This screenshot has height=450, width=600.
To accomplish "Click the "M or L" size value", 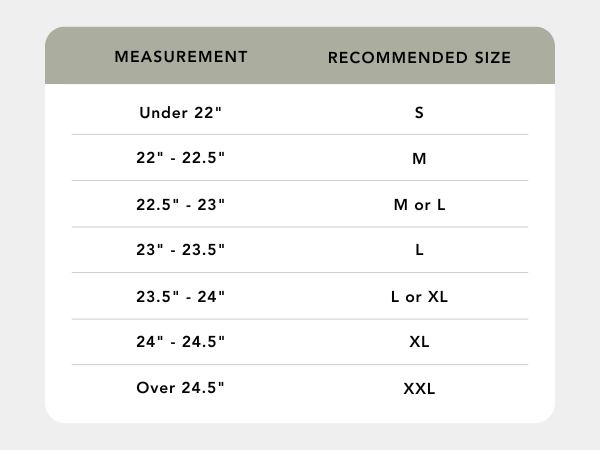I will pyautogui.click(x=419, y=204).
